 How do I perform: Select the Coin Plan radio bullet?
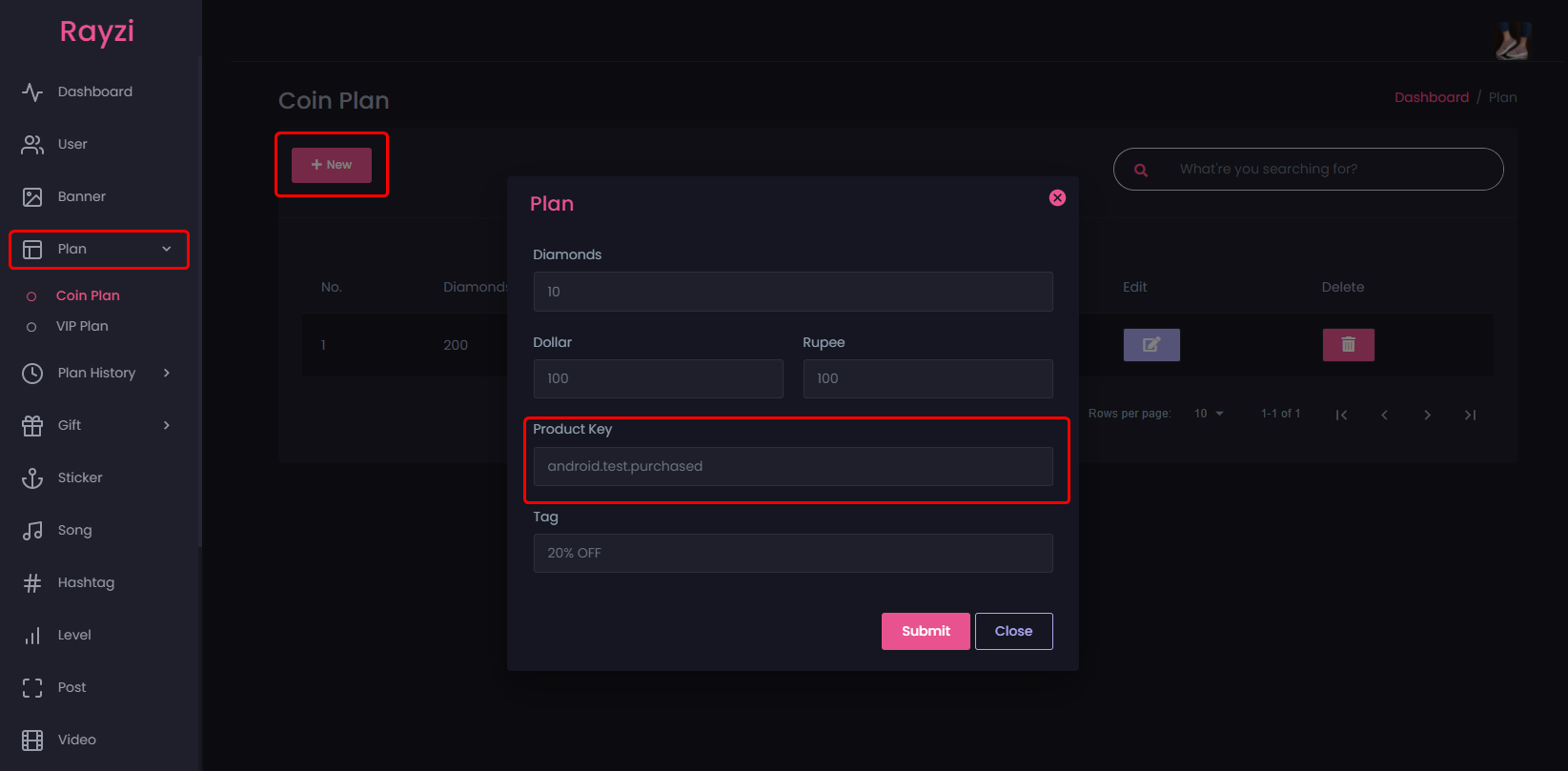[x=31, y=296]
